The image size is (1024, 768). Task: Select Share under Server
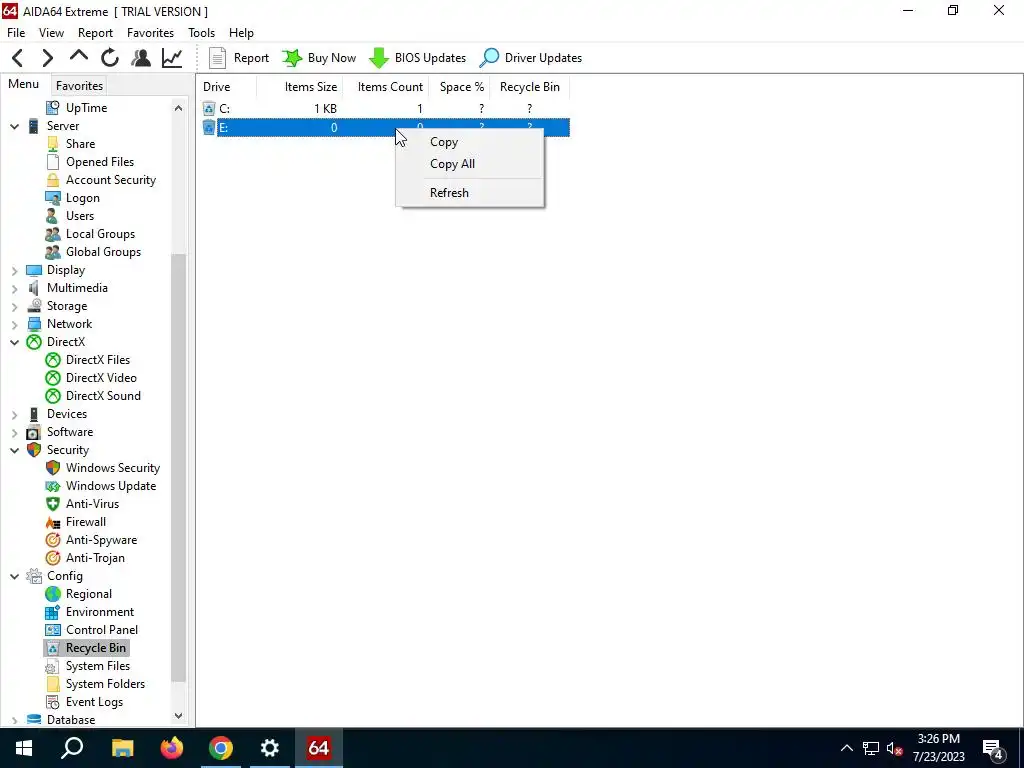click(x=80, y=144)
